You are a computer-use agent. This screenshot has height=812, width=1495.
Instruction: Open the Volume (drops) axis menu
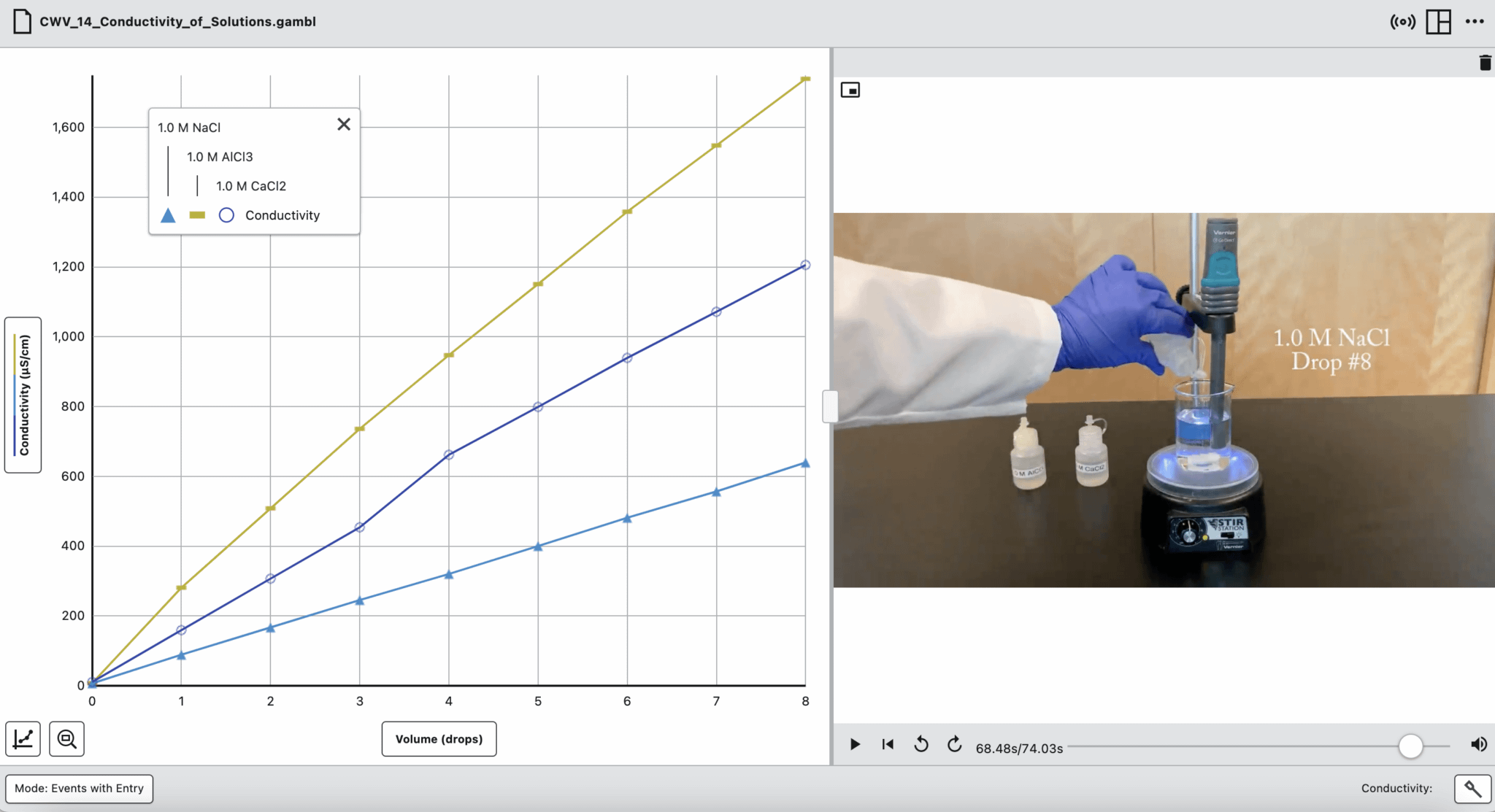pyautogui.click(x=439, y=738)
